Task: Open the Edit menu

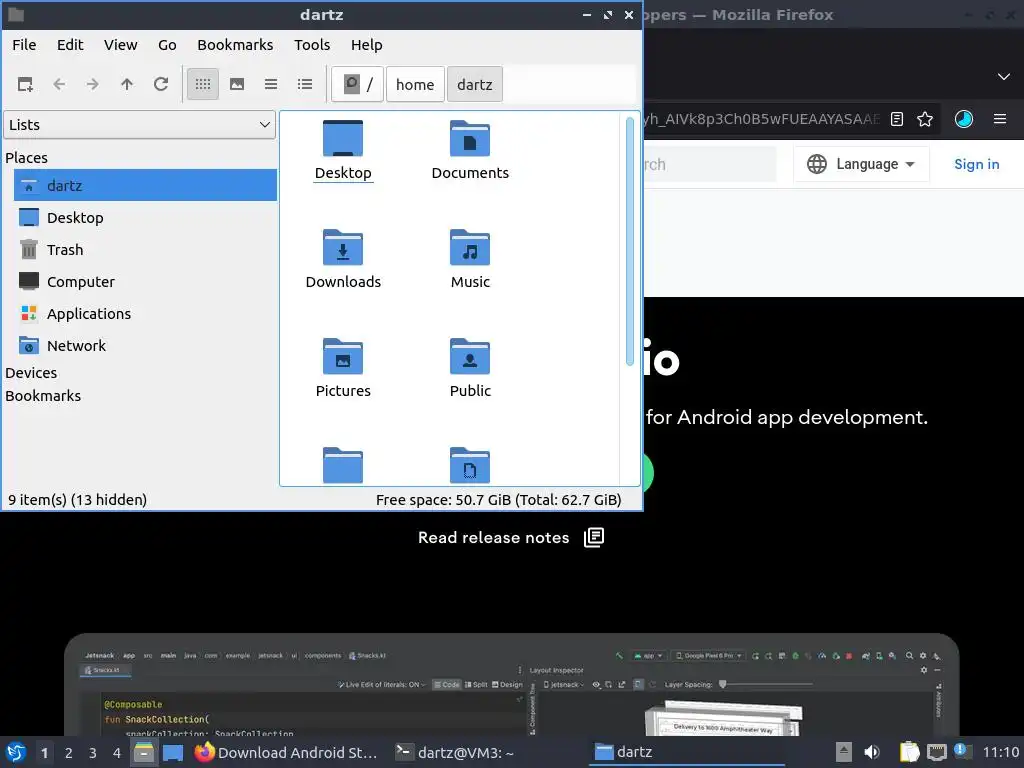Action: coord(70,45)
